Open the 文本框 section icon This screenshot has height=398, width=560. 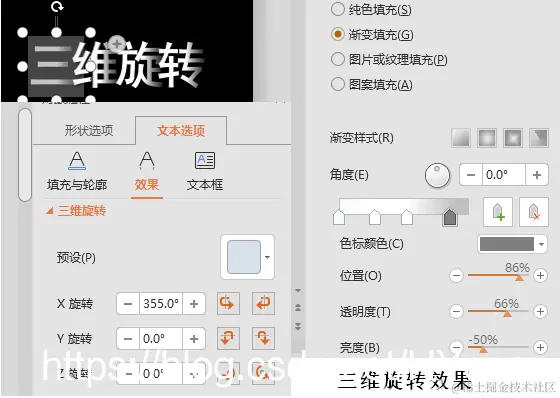point(205,171)
